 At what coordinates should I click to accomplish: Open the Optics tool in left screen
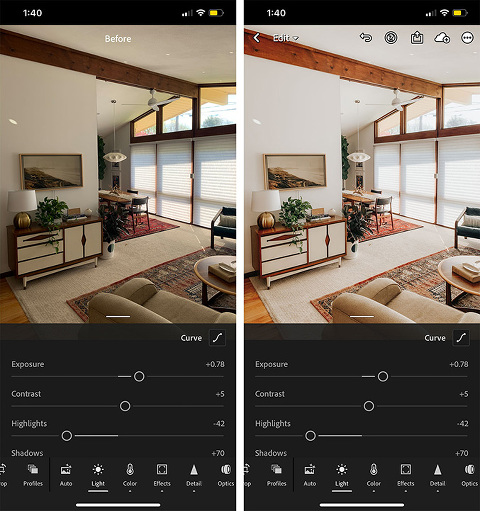(x=226, y=475)
